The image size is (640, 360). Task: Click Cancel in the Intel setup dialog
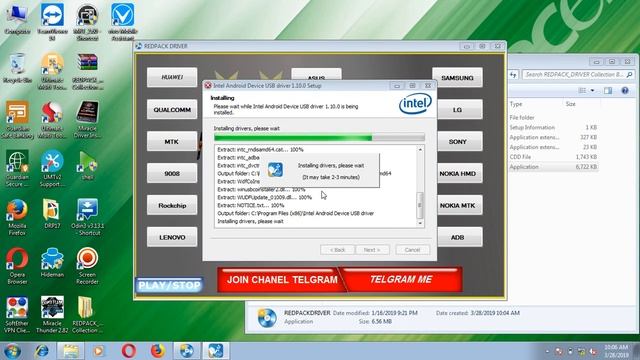click(x=412, y=250)
